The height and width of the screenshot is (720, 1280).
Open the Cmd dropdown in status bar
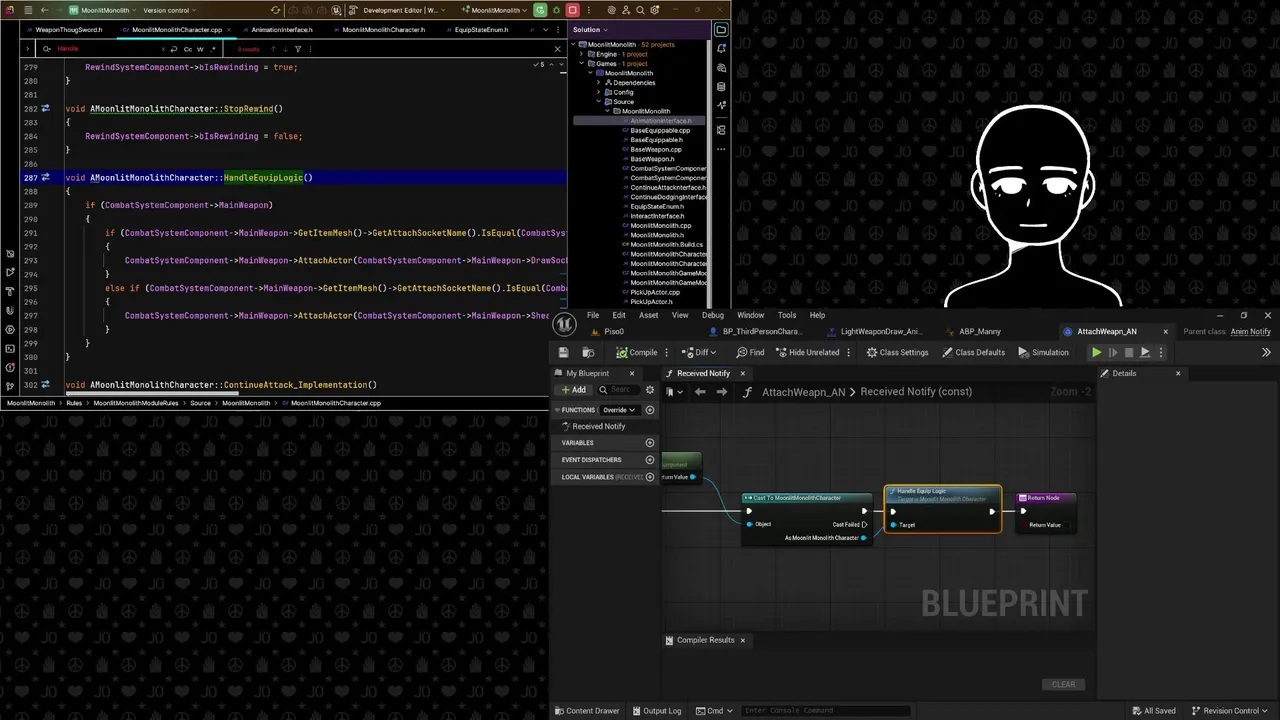point(714,711)
